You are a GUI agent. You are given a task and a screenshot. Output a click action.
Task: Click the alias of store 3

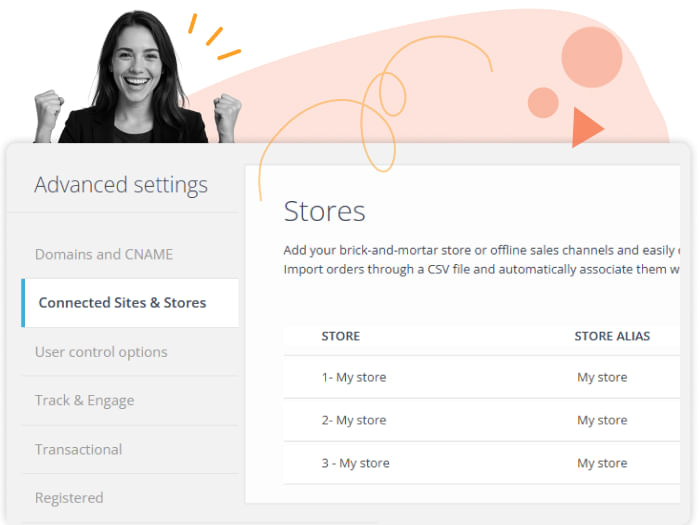click(x=602, y=463)
